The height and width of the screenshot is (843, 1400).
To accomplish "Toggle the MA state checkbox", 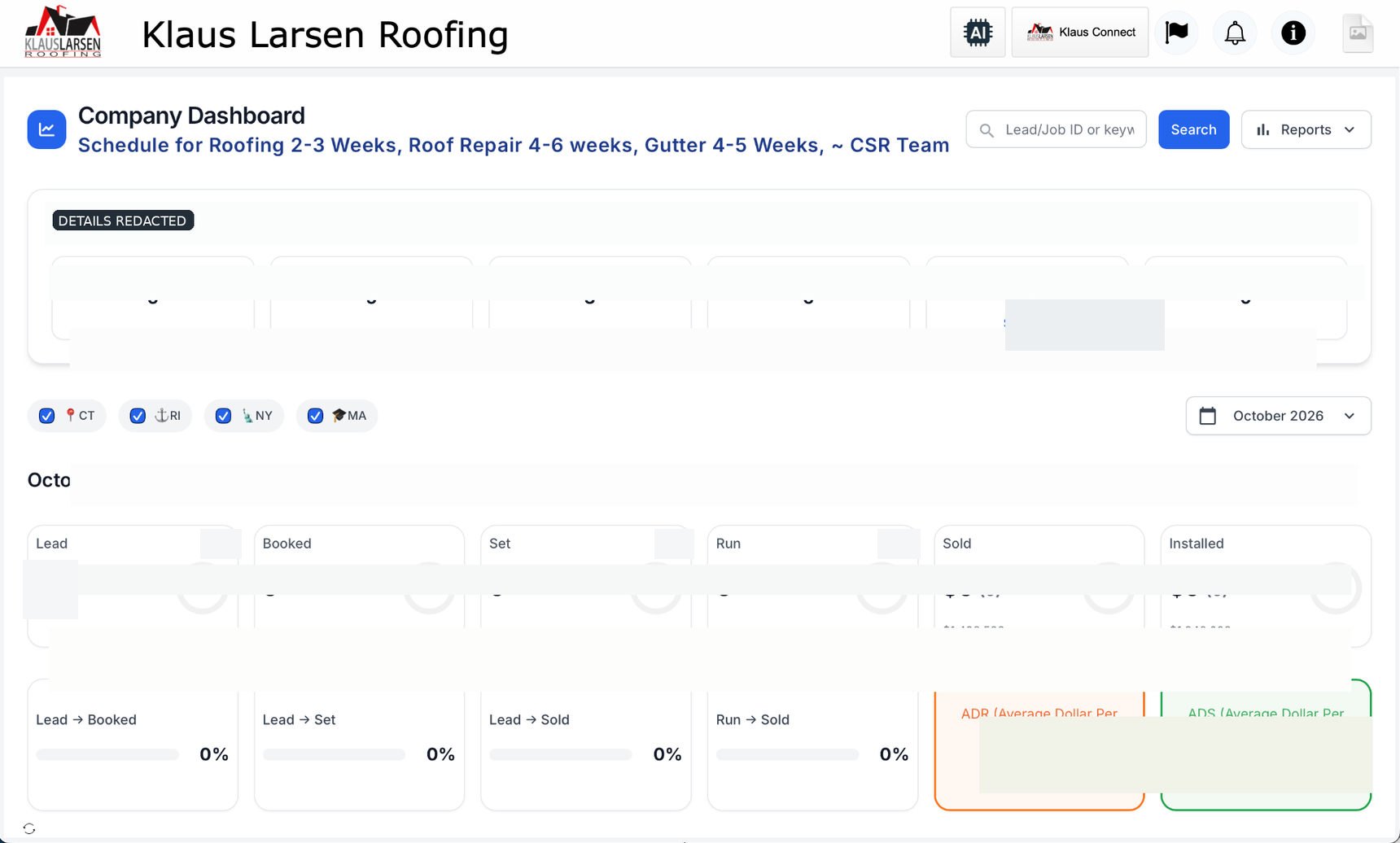I will coord(315,416).
